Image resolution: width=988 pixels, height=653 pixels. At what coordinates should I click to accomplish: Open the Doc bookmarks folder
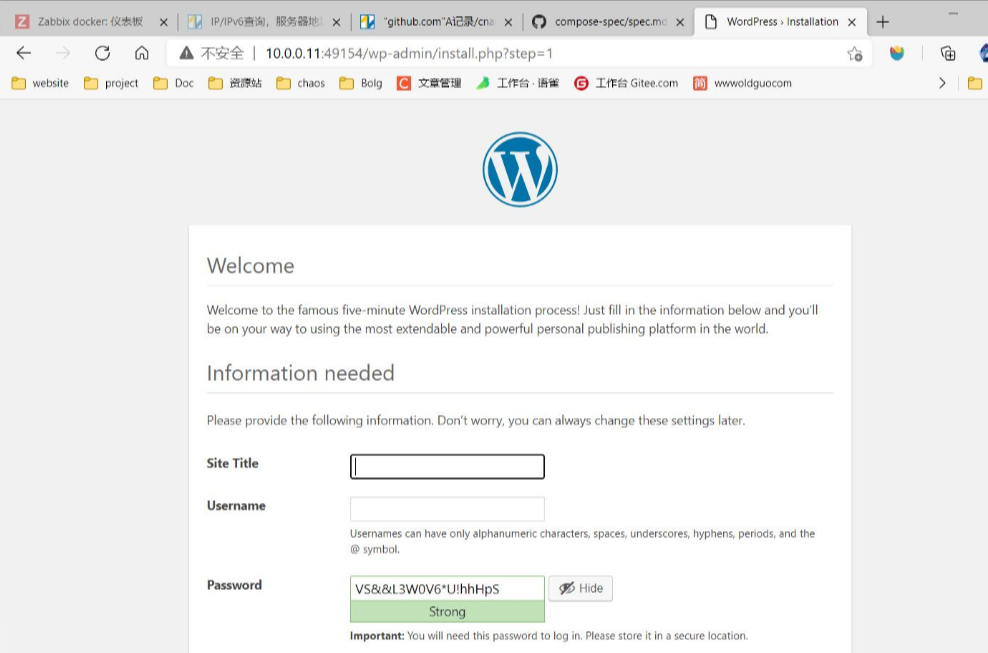click(173, 83)
